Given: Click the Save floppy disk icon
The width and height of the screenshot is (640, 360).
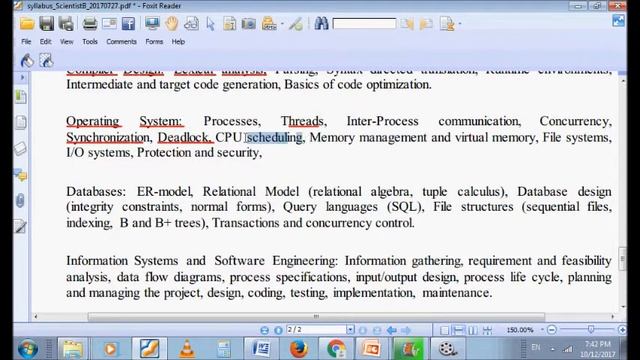Looking at the screenshot, I should coord(47,24).
